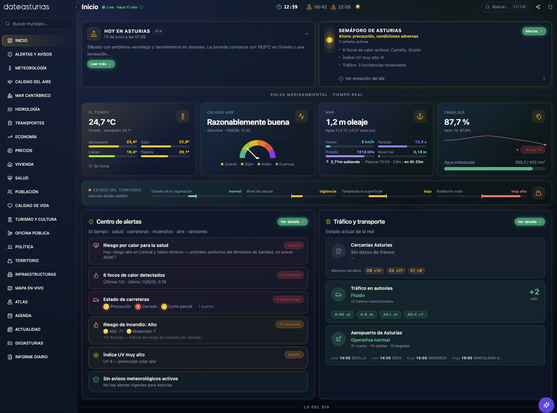Open Riesgo por calor para la salud alert
The width and height of the screenshot is (557, 413).
click(x=198, y=251)
